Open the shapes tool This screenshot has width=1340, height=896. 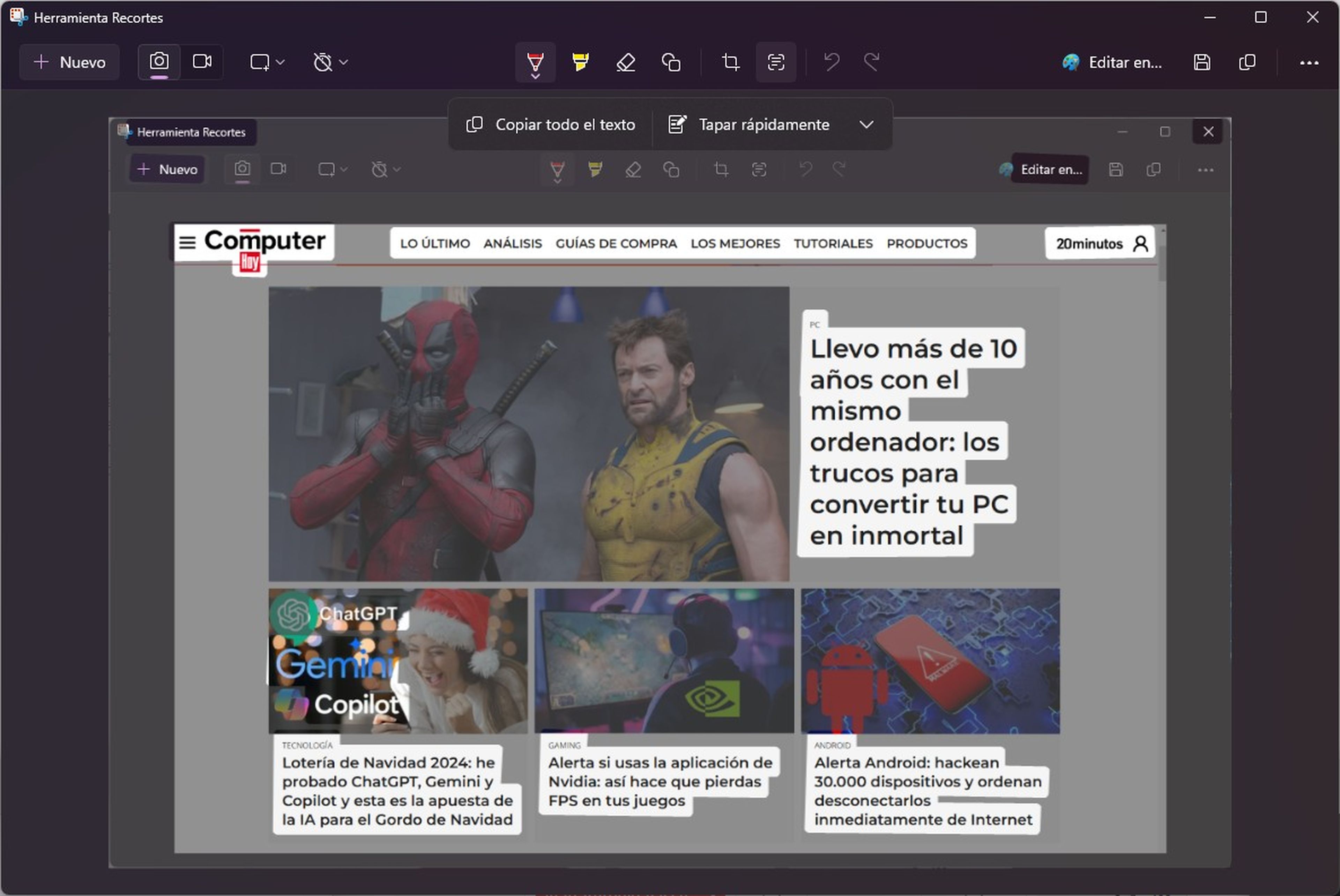click(x=671, y=62)
